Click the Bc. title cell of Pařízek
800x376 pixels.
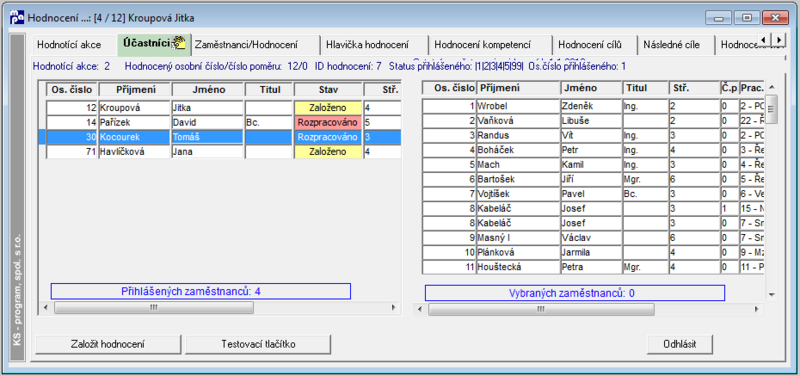pos(268,123)
